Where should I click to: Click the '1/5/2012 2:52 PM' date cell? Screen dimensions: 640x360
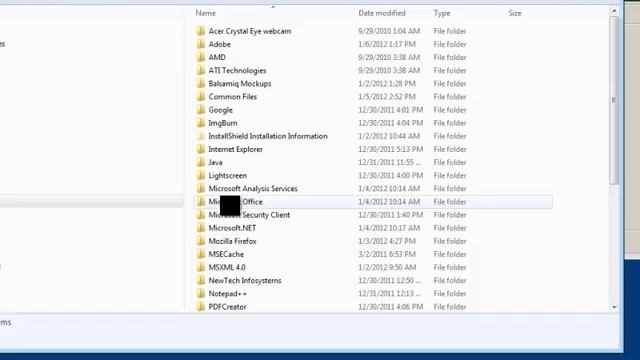387,97
